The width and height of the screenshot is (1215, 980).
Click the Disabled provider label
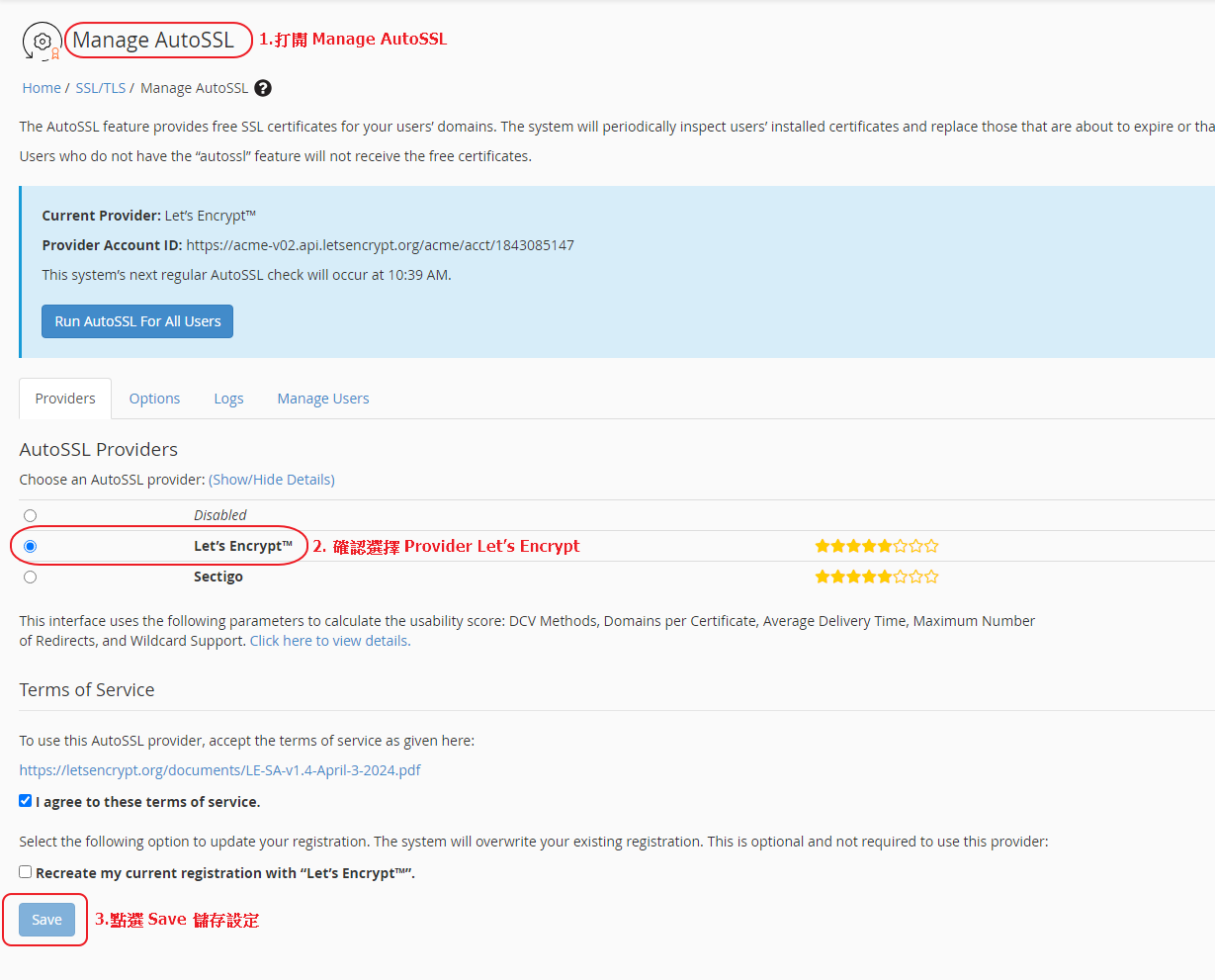pyautogui.click(x=220, y=515)
